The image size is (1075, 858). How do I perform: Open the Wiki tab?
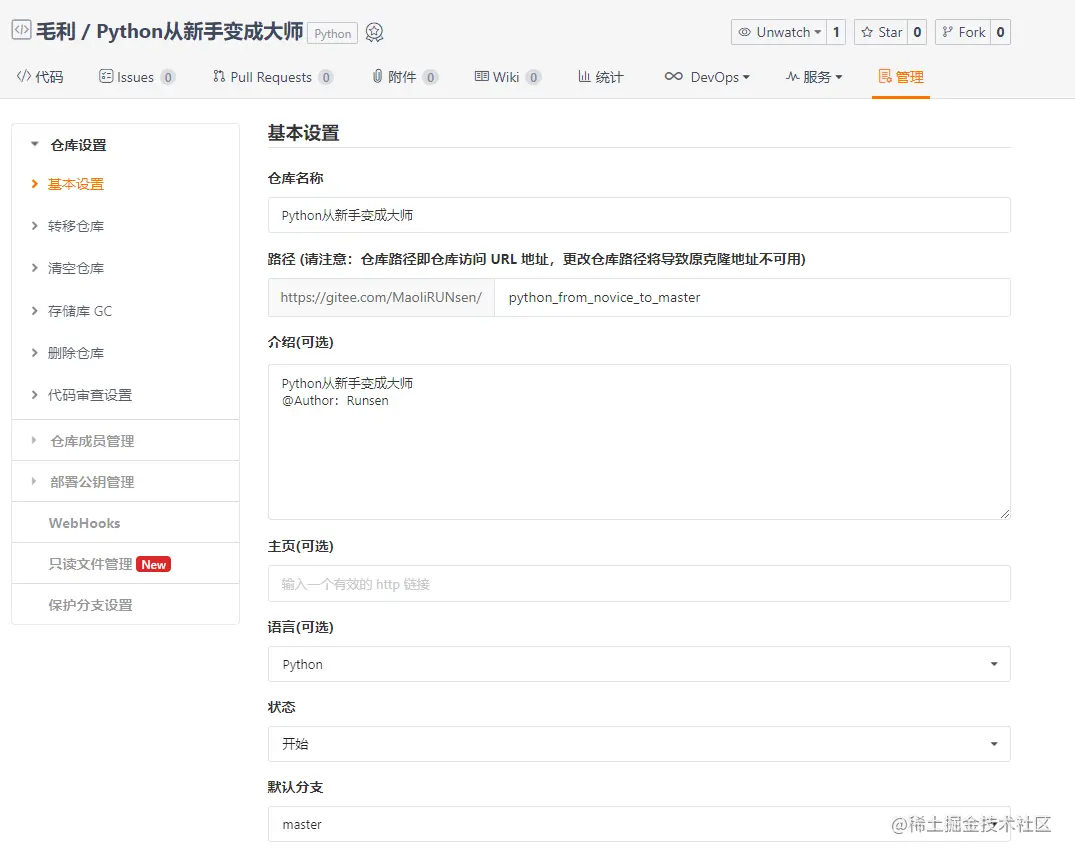click(x=507, y=77)
